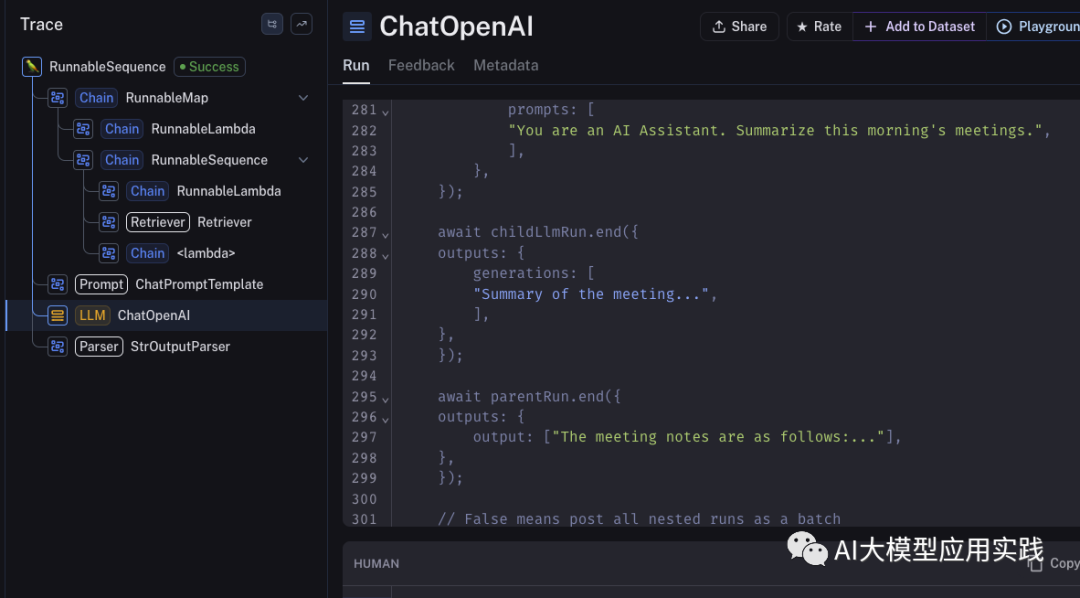The image size is (1080, 598).
Task: Select the <lambda> chain row
Action: [166, 253]
